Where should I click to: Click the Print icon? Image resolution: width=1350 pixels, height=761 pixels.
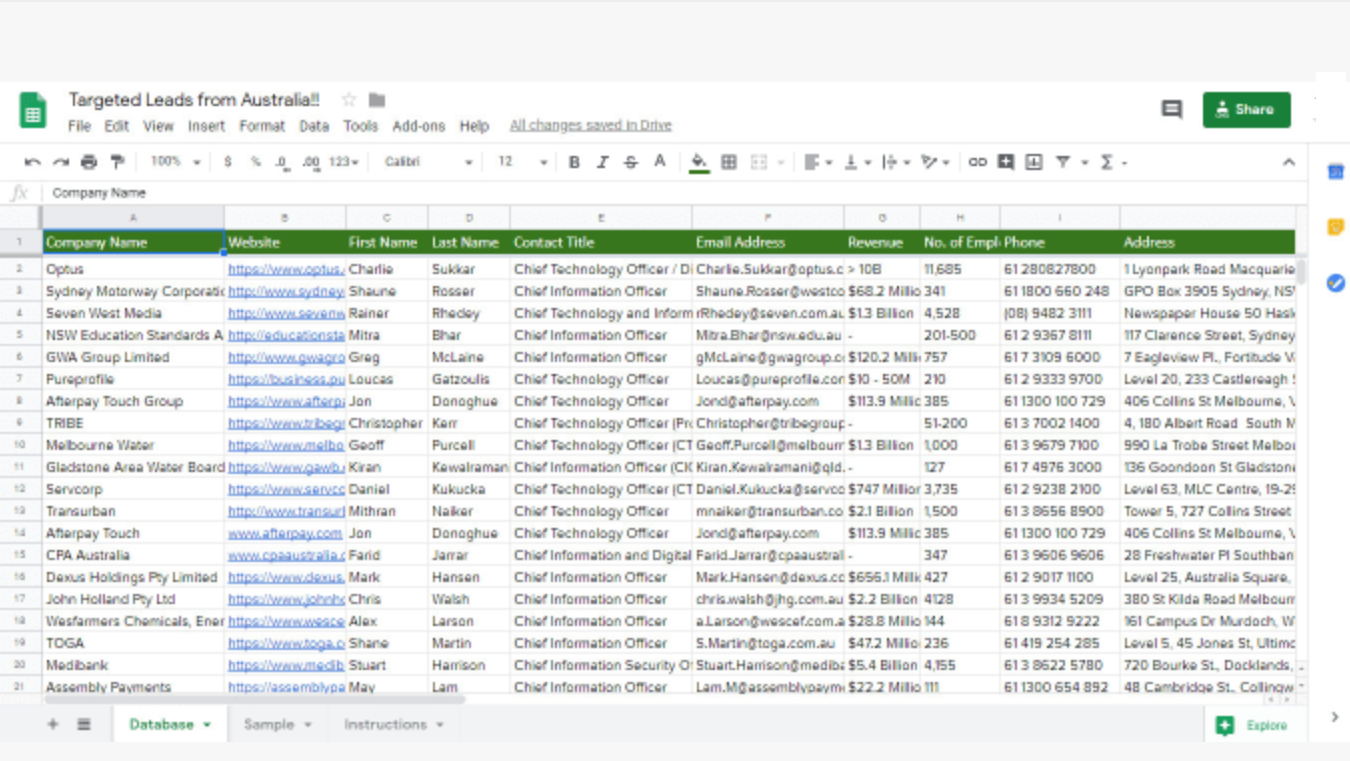tap(89, 162)
